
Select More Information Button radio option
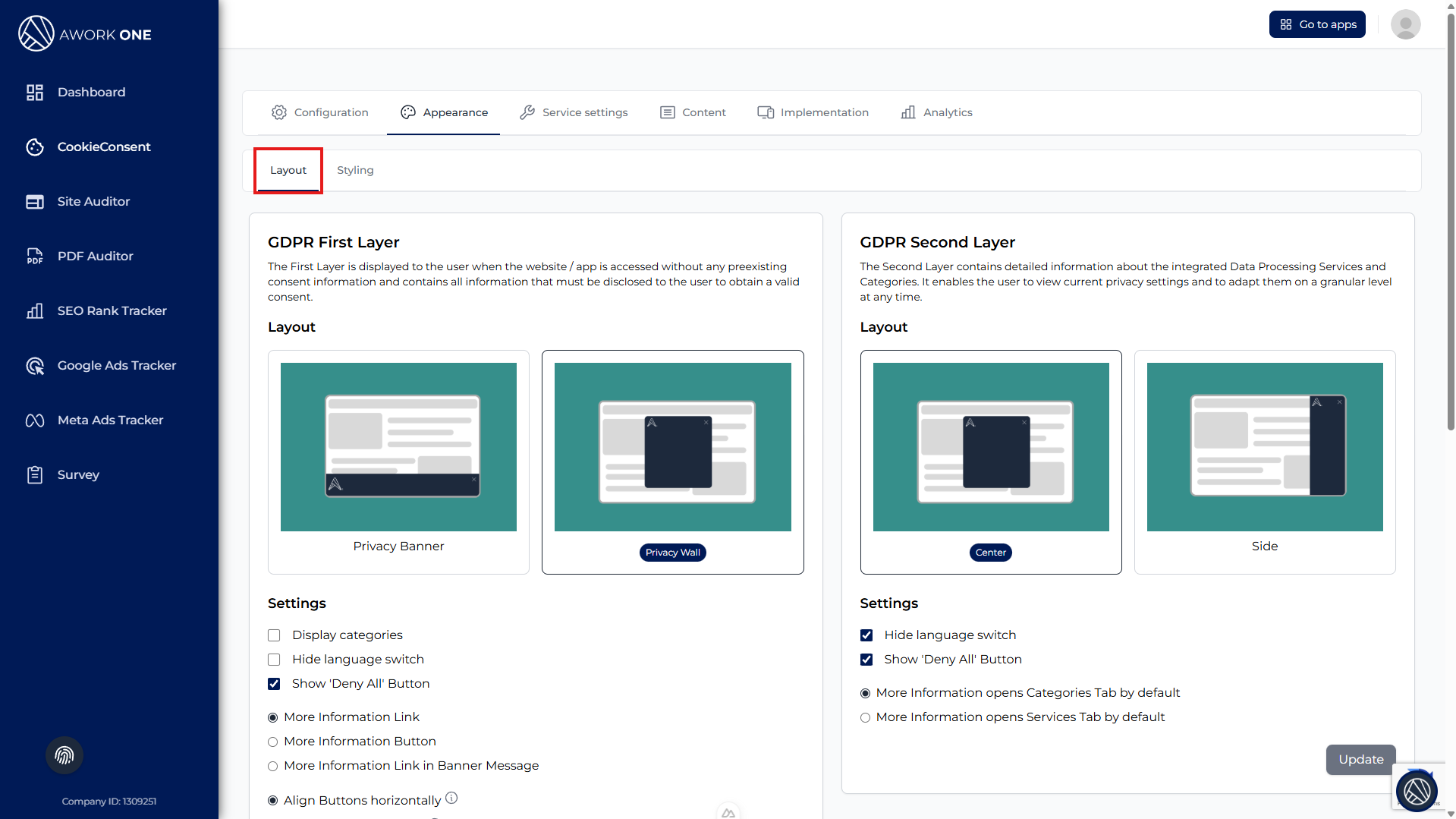pos(273,742)
